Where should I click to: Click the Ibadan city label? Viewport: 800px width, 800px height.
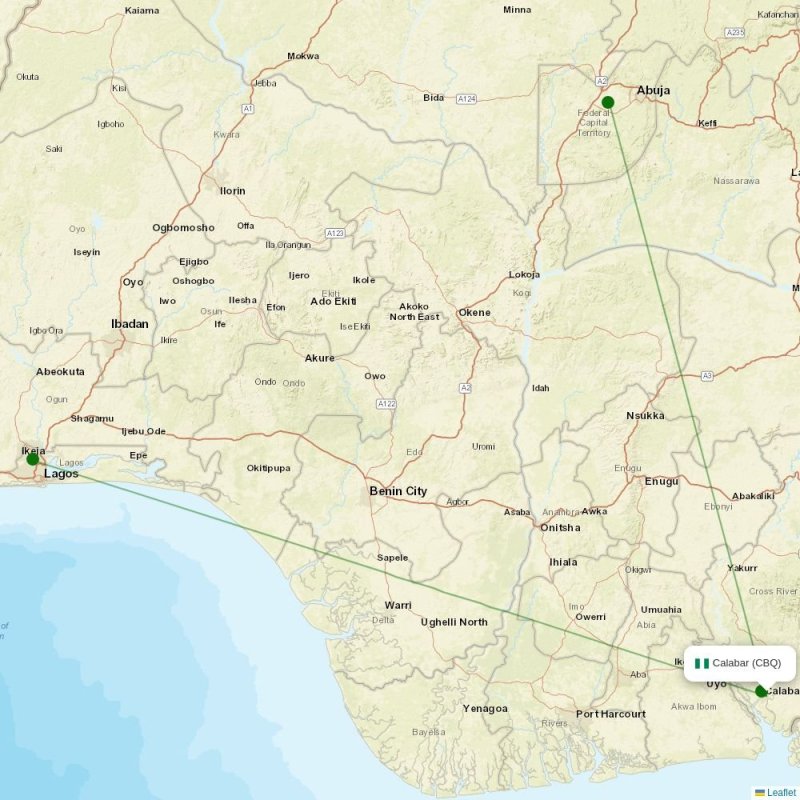click(130, 324)
